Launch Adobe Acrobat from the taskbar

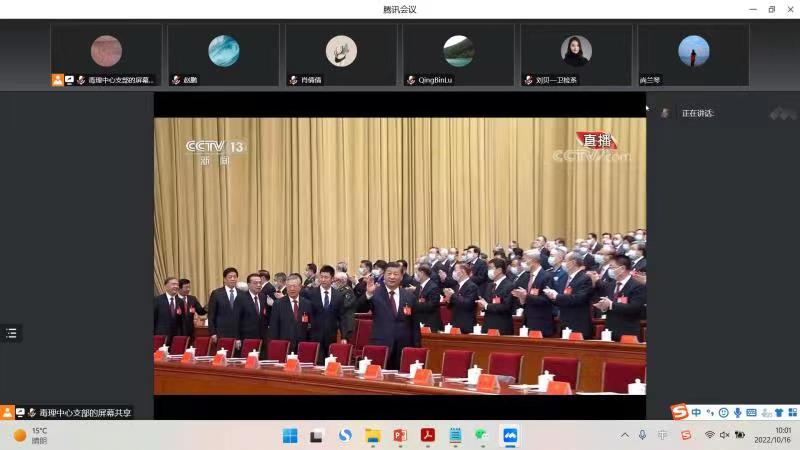click(428, 435)
